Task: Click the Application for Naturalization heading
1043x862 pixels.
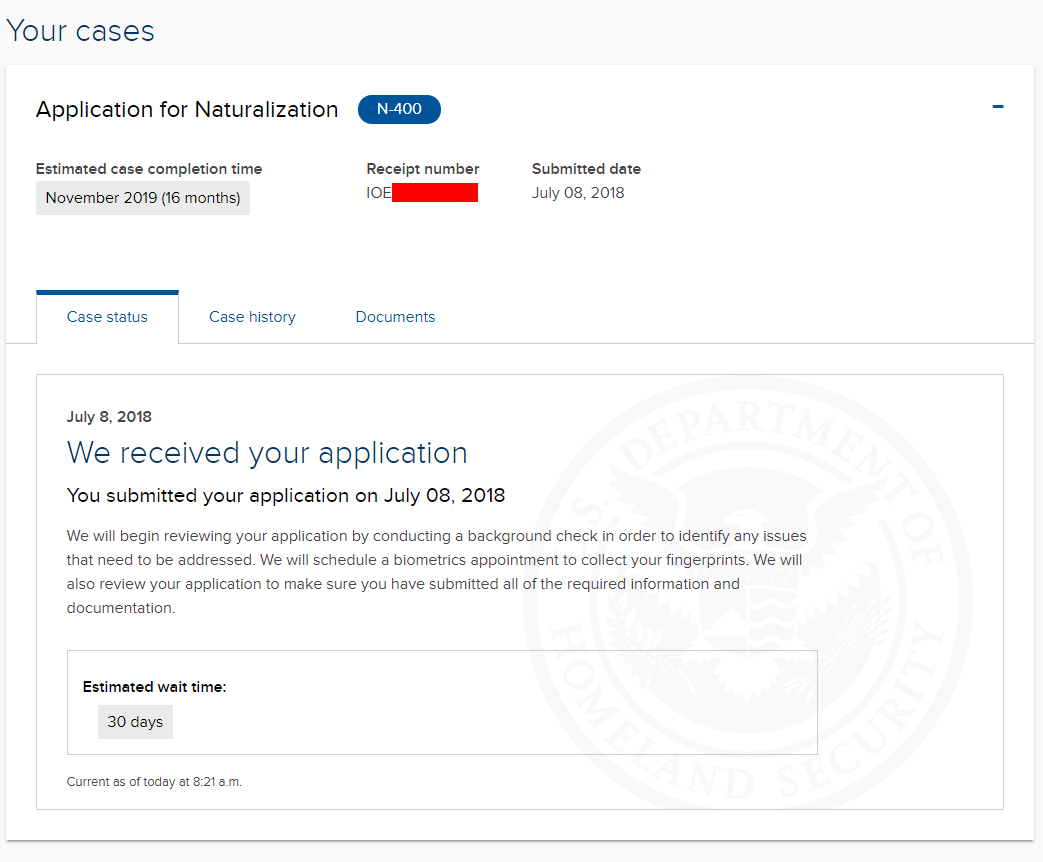Action: [x=187, y=109]
